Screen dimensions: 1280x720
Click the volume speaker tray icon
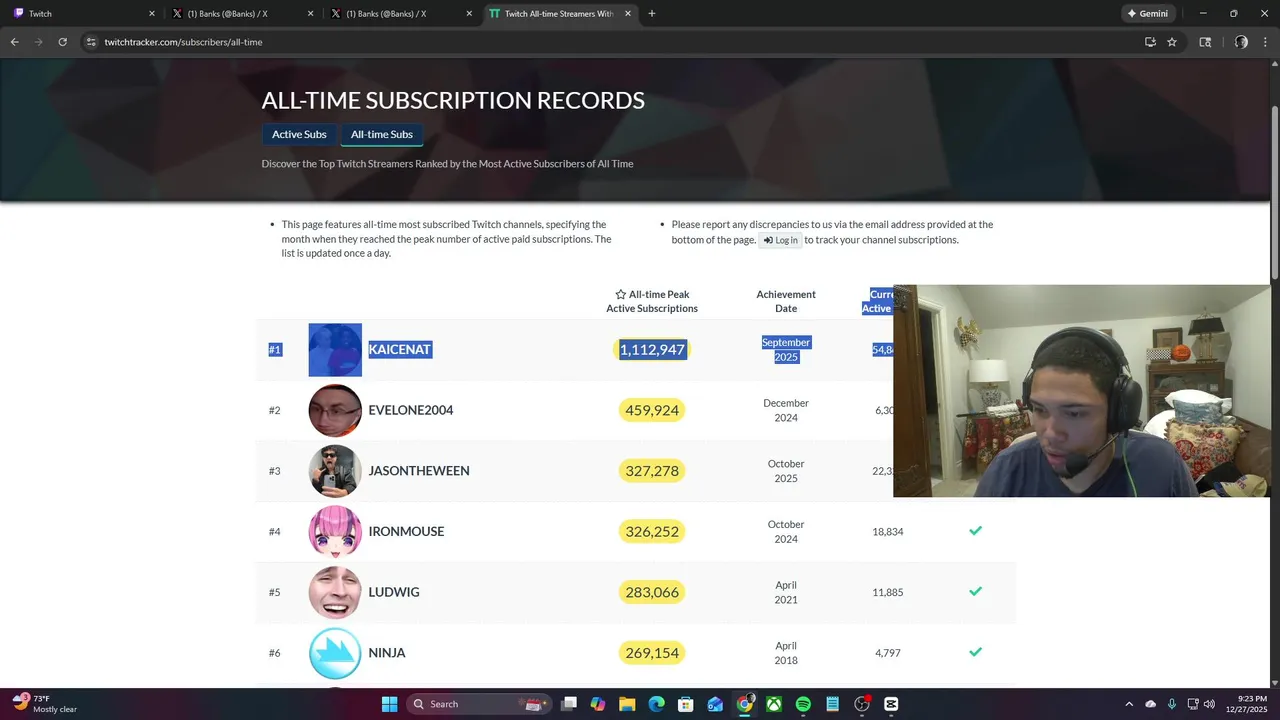coord(1209,704)
